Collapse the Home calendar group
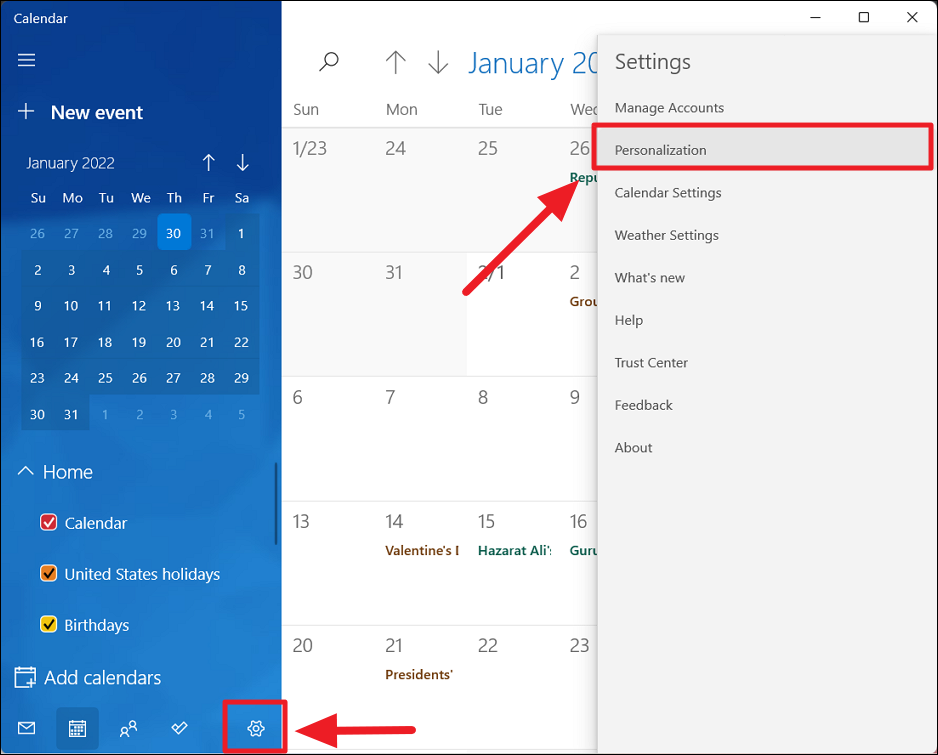Screen dimensions: 938x755 (x=25, y=471)
